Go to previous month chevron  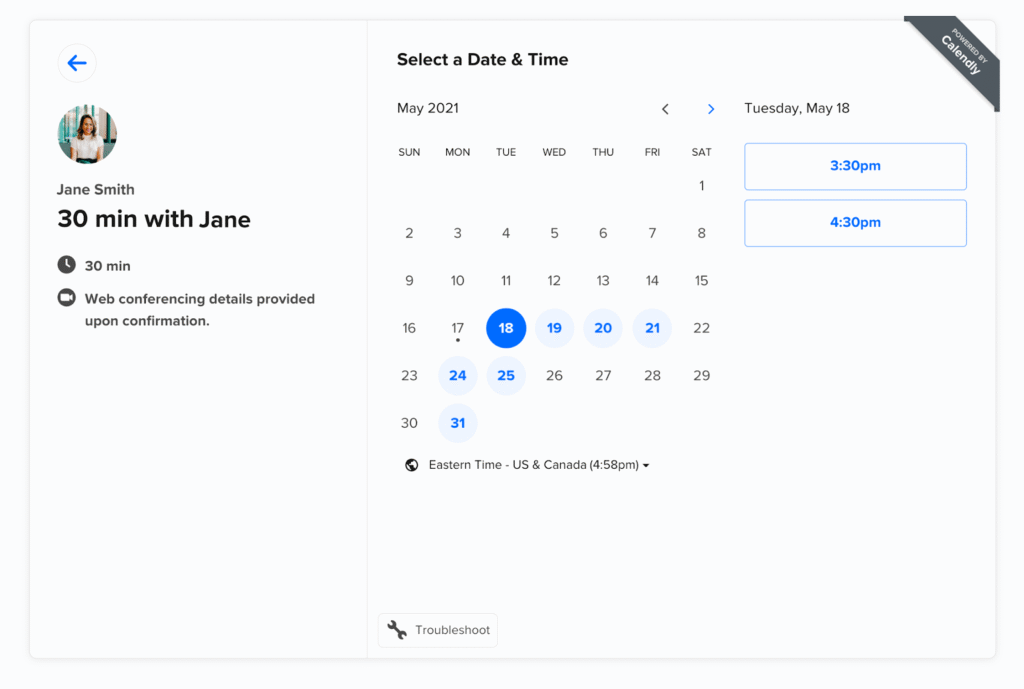665,109
